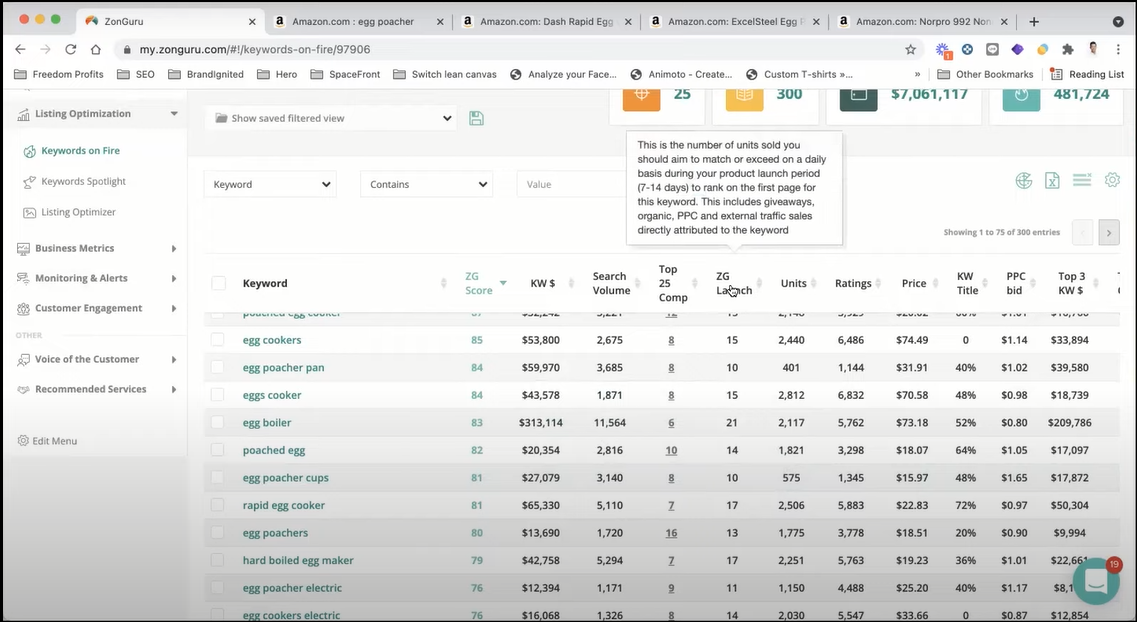
Task: Open the egg poacher pan keyword link
Action: 283,368
